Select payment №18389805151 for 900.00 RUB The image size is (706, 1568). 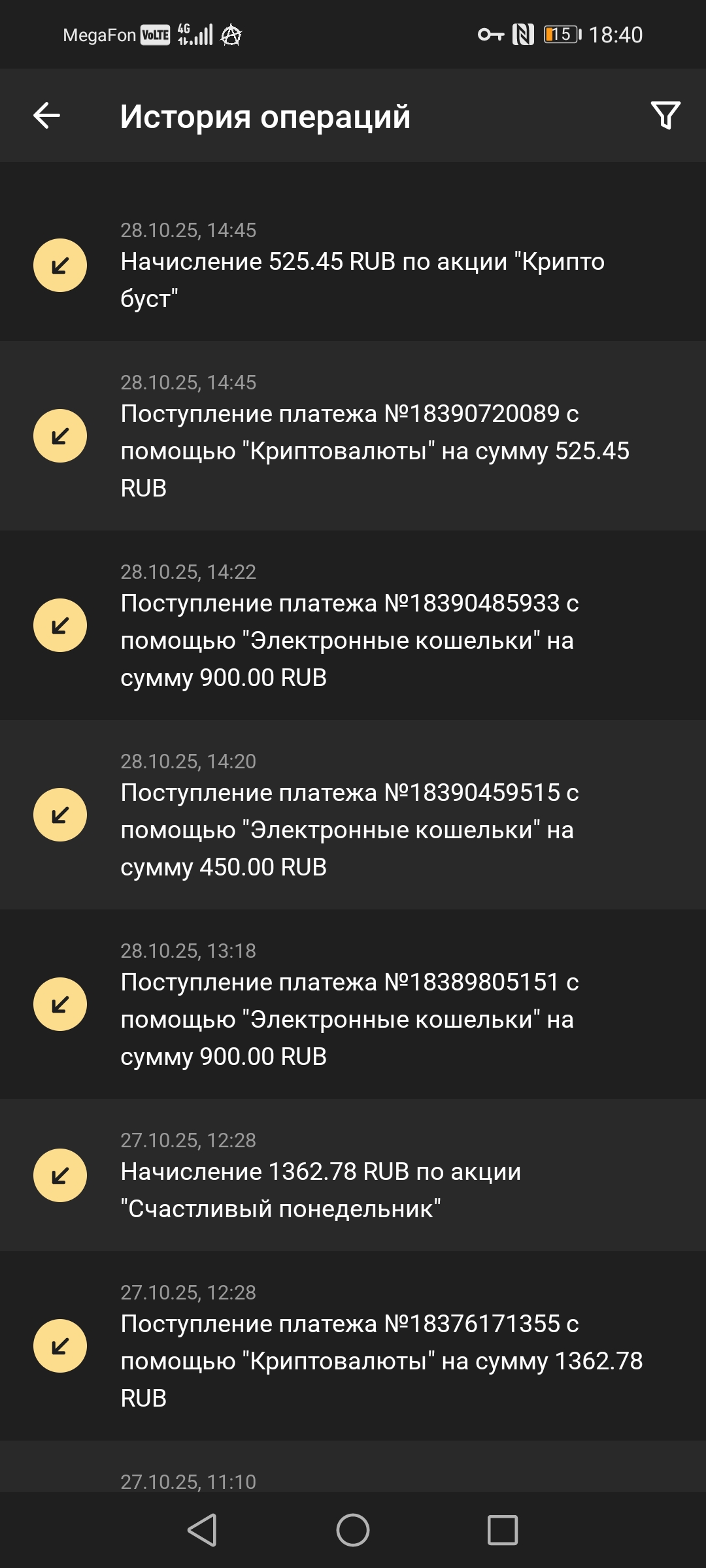[x=350, y=1019]
